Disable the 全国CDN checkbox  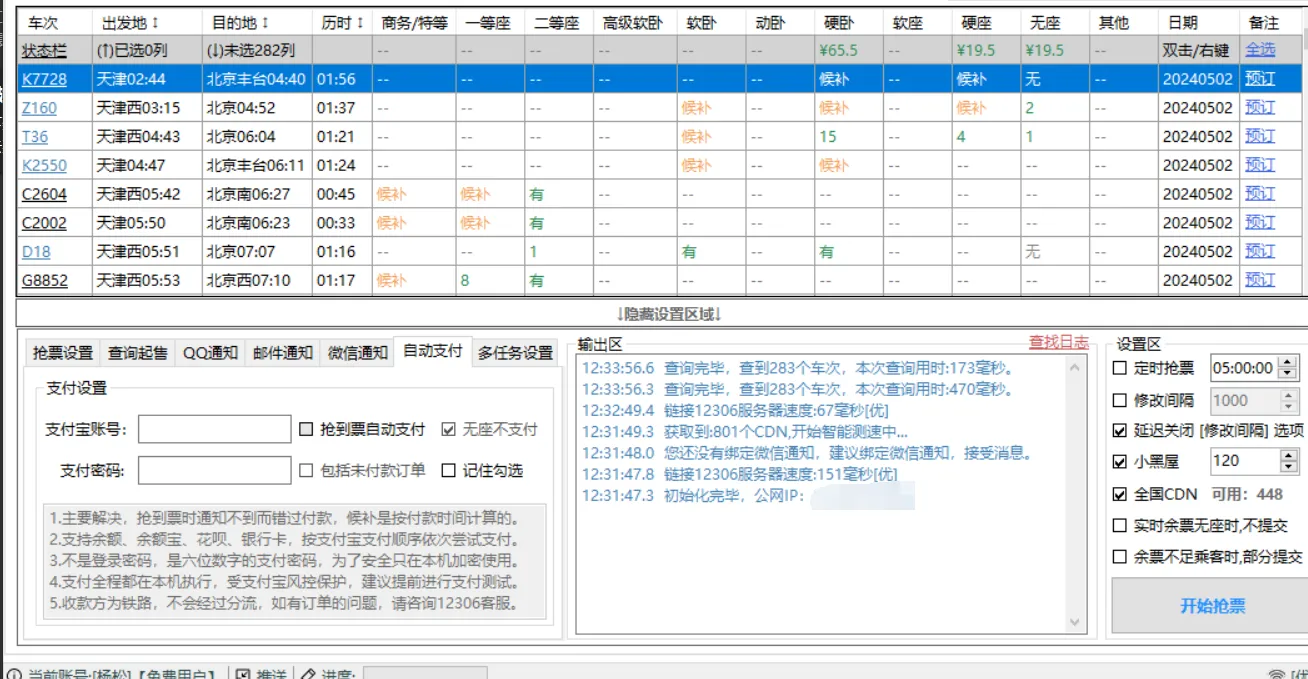point(1121,494)
